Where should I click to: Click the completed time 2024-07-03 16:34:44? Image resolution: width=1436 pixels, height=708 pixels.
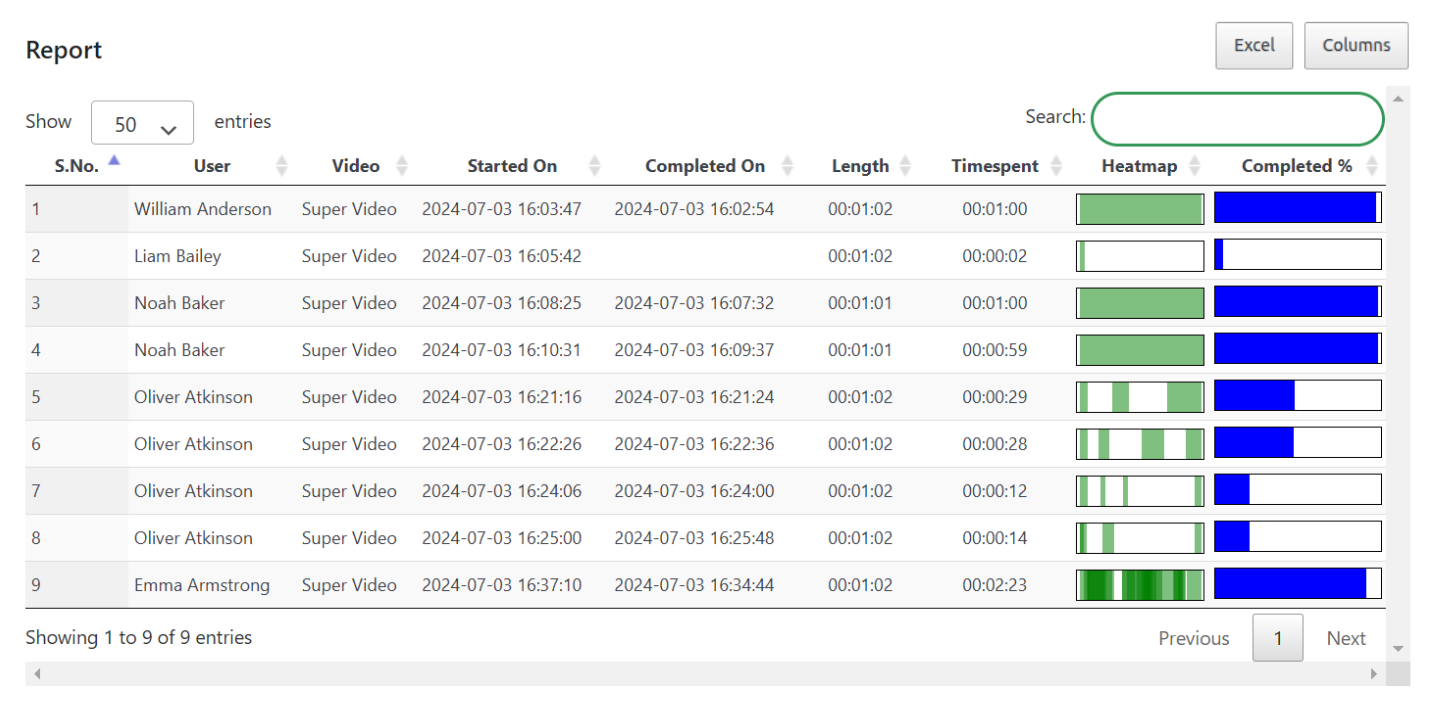click(x=694, y=585)
